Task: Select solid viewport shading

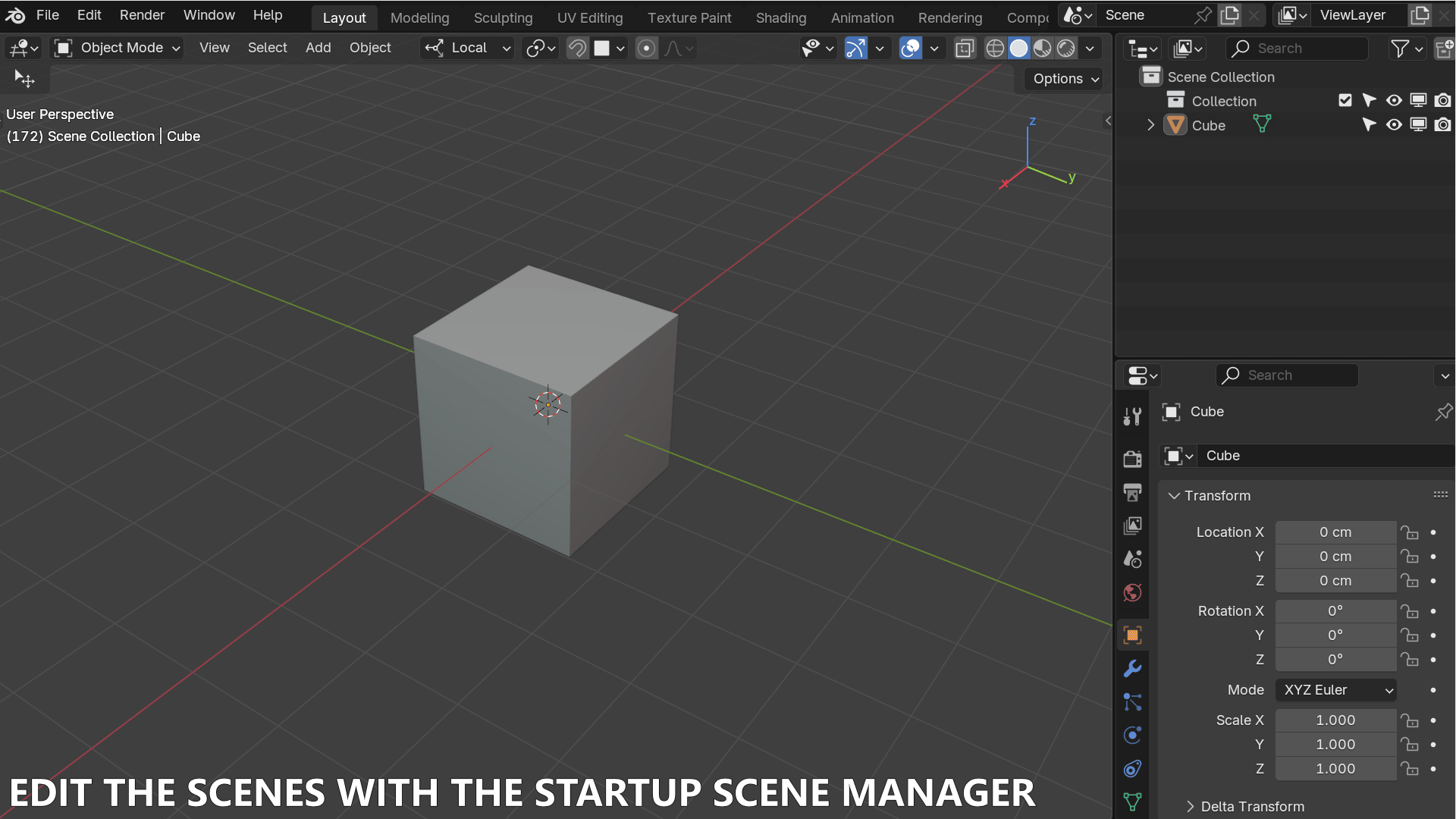Action: click(x=1018, y=48)
